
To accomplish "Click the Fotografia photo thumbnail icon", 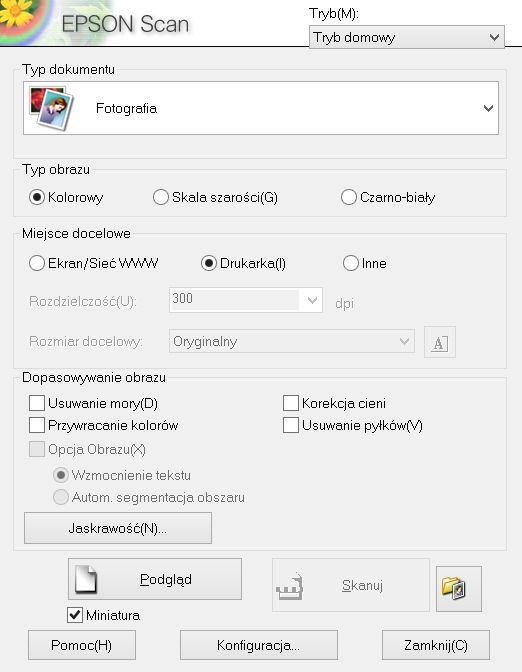I will [51, 108].
